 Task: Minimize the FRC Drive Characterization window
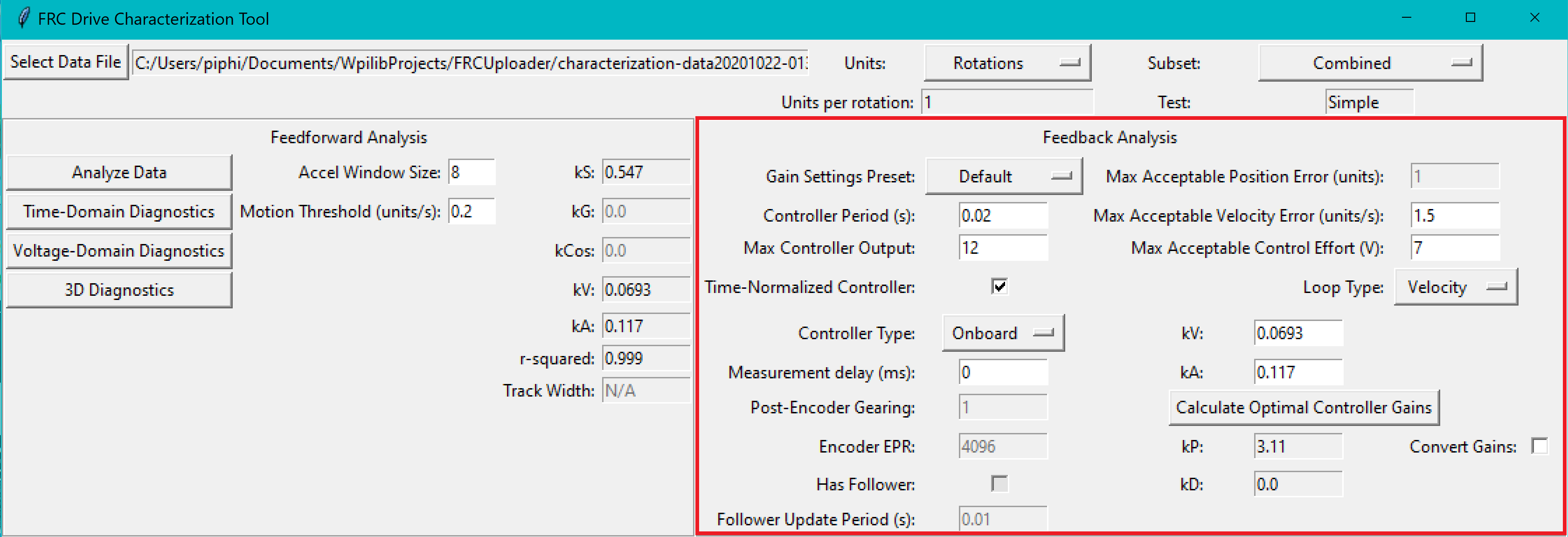pos(1406,18)
